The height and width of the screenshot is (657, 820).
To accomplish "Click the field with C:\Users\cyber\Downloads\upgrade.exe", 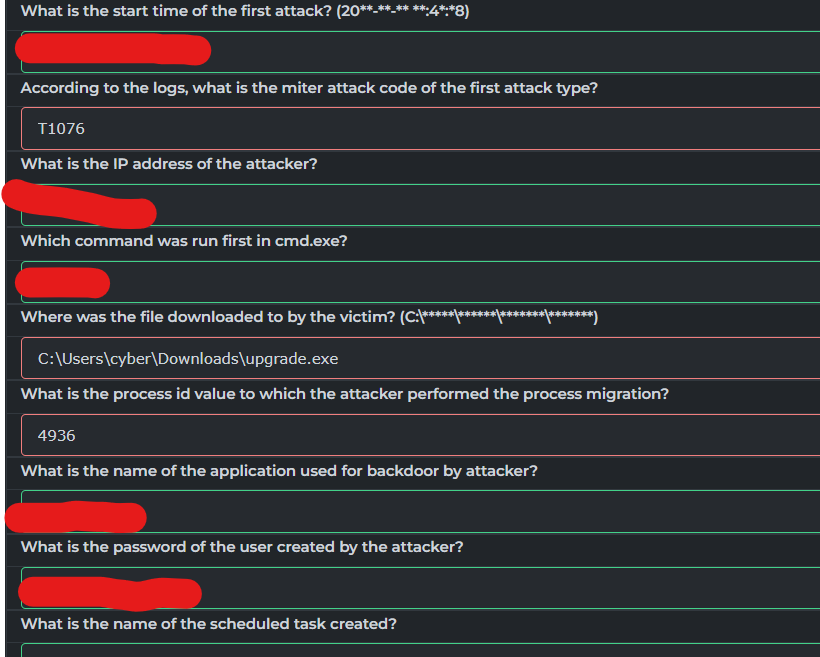I will (420, 358).
